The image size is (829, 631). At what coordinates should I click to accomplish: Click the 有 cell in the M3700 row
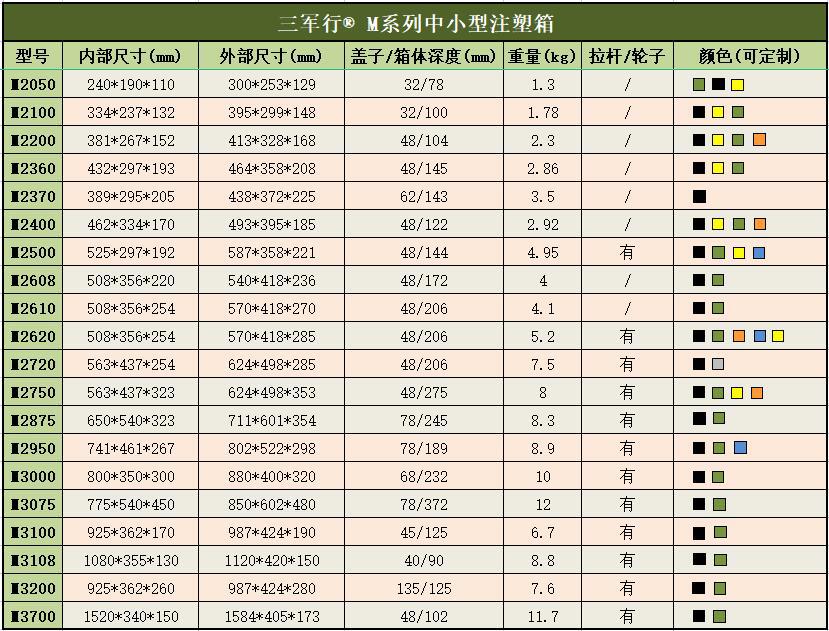(x=627, y=616)
